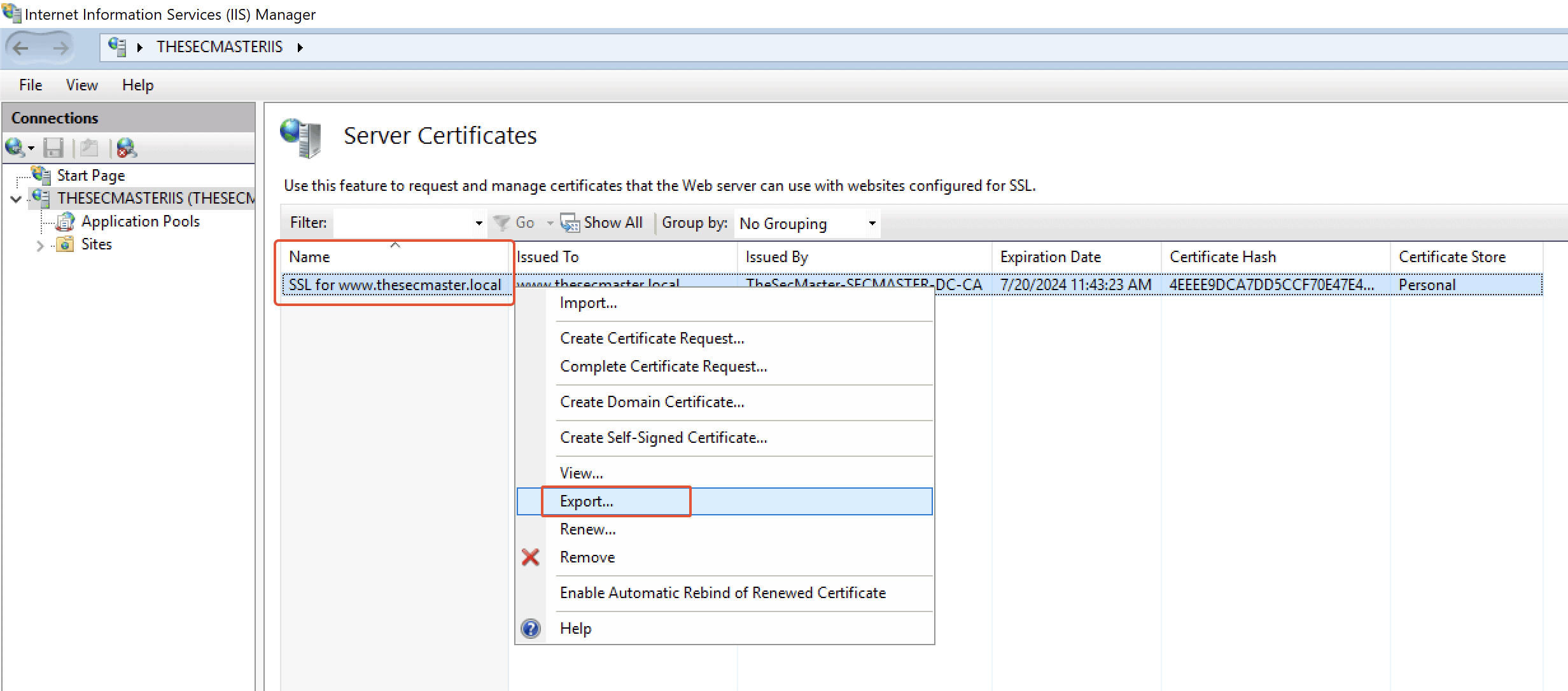Click the save connections disk icon
The height and width of the screenshot is (691, 1568).
point(53,148)
